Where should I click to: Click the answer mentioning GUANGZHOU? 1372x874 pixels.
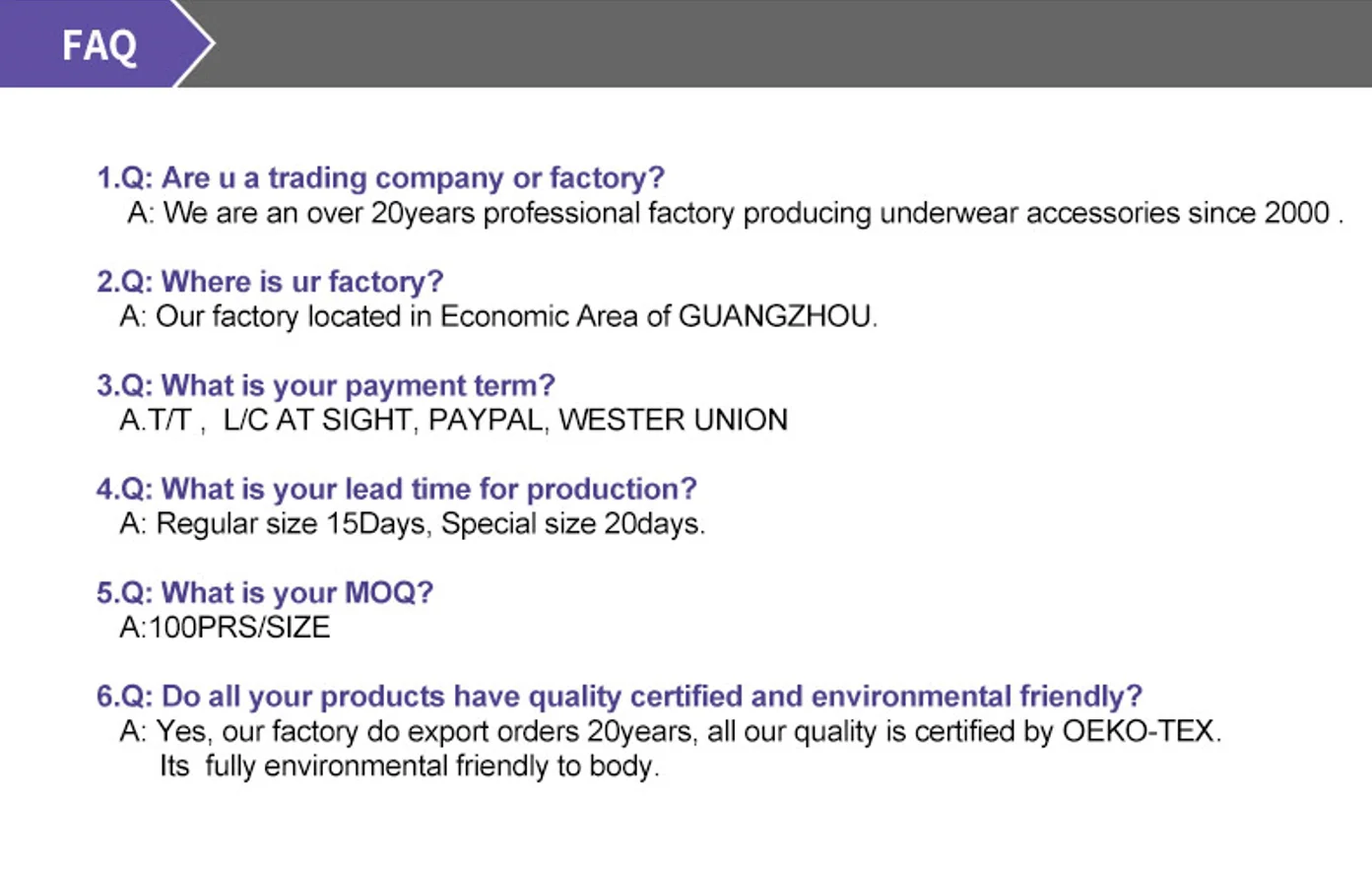498,316
